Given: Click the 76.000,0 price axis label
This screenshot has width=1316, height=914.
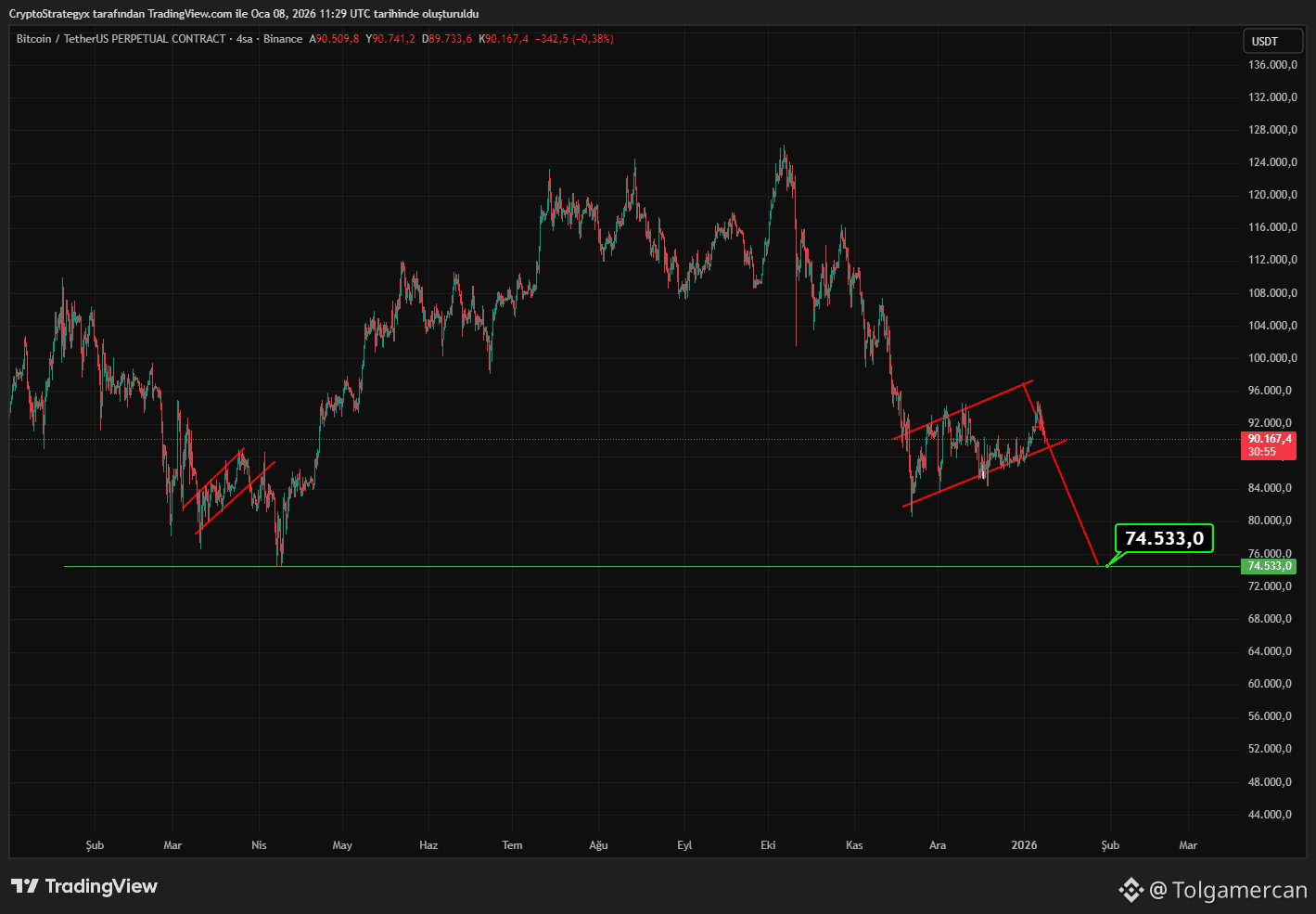Looking at the screenshot, I should coord(1271,554).
